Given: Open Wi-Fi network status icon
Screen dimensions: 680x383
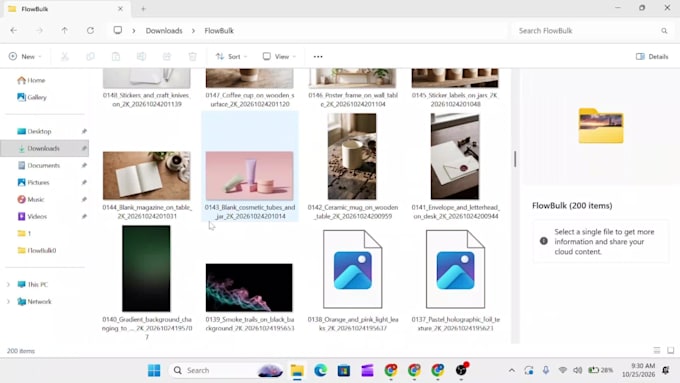Looking at the screenshot, I should click(562, 370).
